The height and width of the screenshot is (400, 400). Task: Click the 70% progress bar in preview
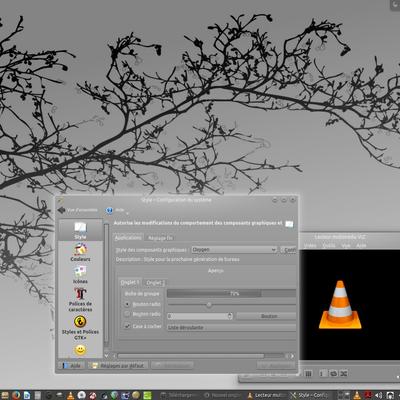[x=231, y=293]
